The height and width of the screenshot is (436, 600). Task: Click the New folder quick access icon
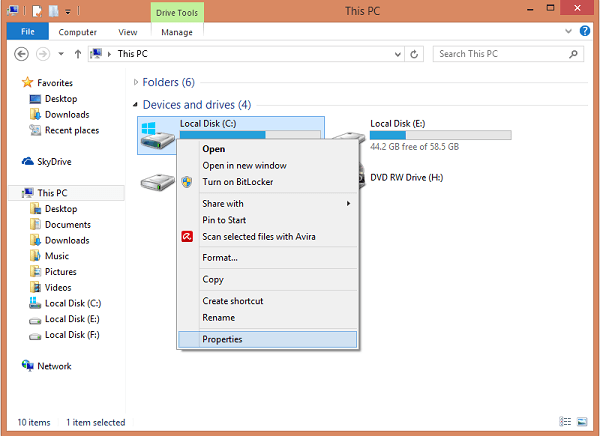53,11
